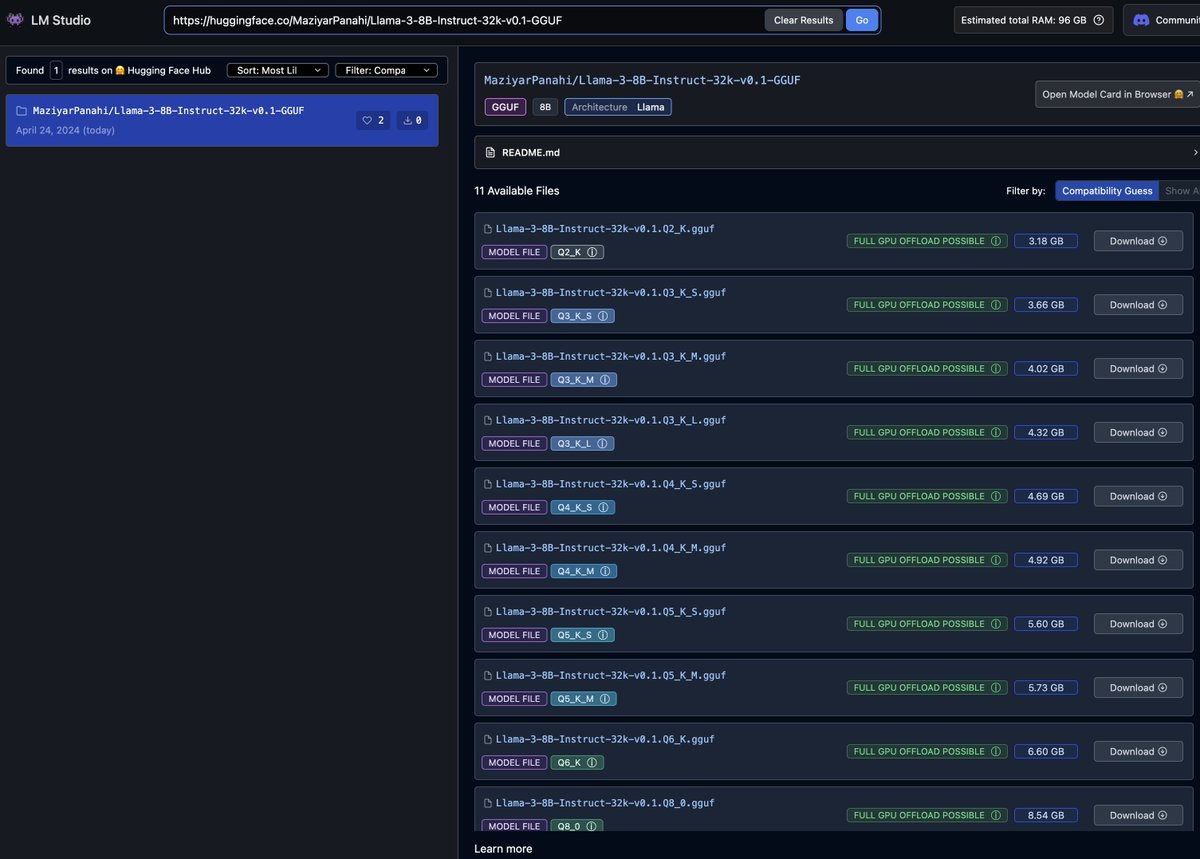Click the heart likes count badge
This screenshot has height=859, width=1200.
[374, 120]
